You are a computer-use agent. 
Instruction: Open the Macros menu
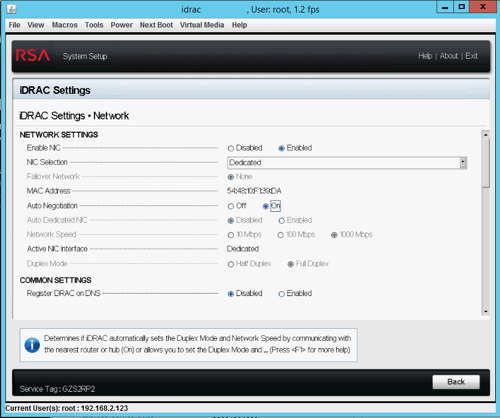(65, 25)
